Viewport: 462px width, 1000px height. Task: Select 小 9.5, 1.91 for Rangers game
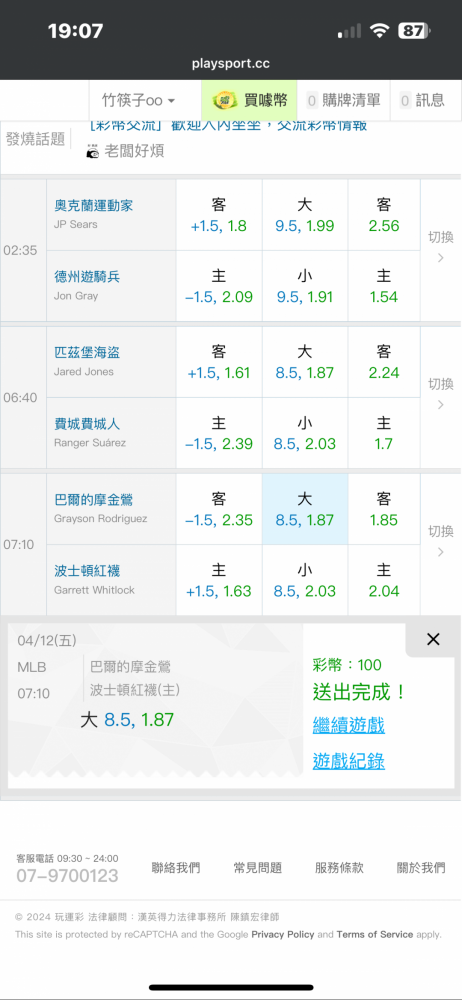pos(305,286)
